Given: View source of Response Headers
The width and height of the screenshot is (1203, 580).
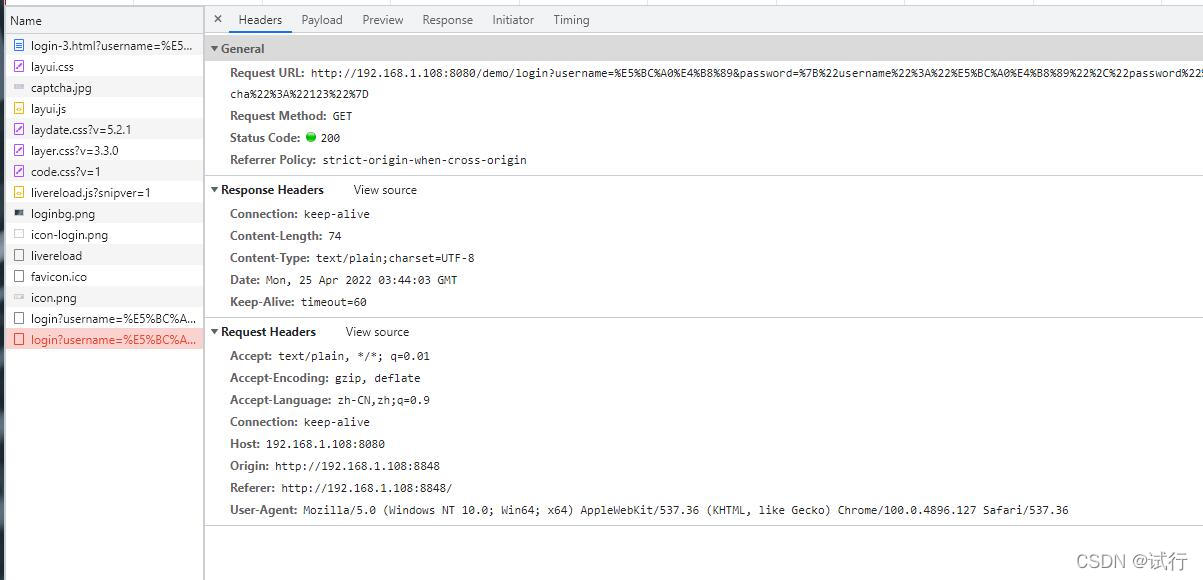Looking at the screenshot, I should click(x=385, y=190).
